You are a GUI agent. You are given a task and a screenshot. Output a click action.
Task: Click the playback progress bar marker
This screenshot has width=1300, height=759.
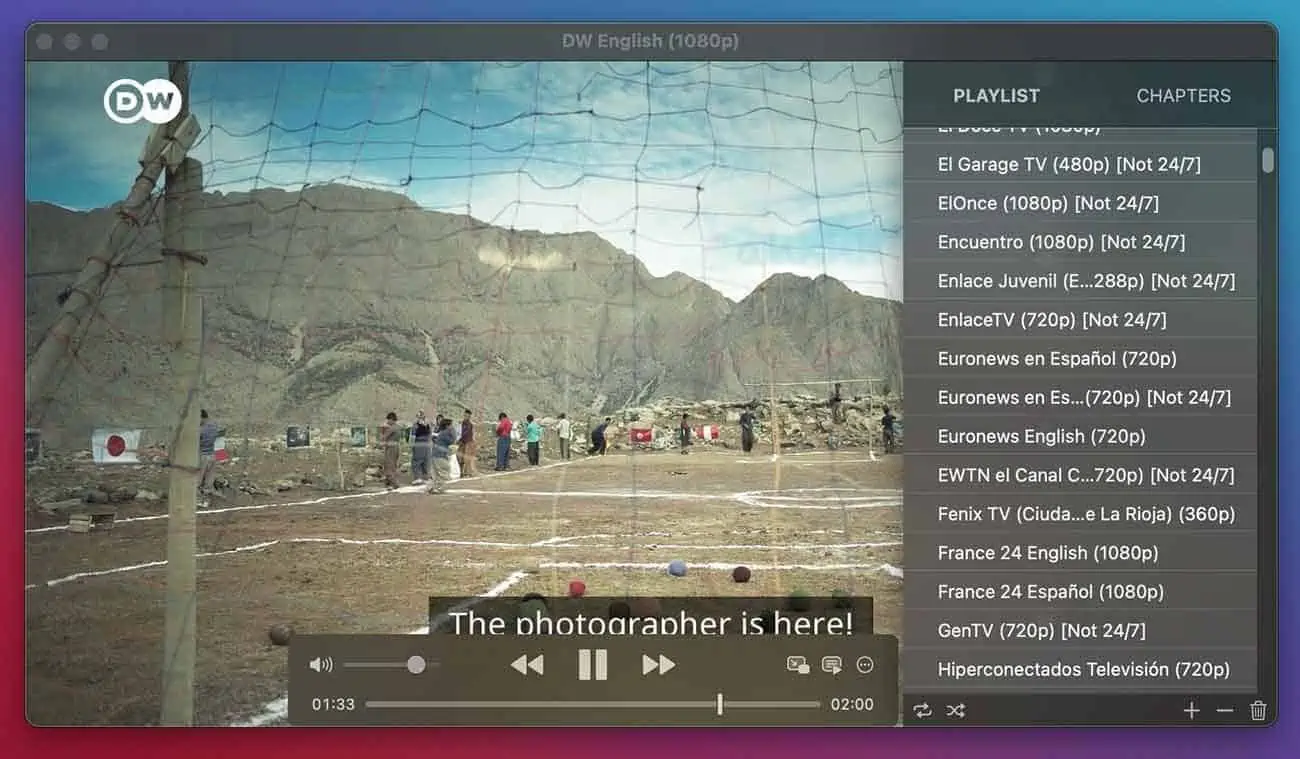pyautogui.click(x=719, y=704)
